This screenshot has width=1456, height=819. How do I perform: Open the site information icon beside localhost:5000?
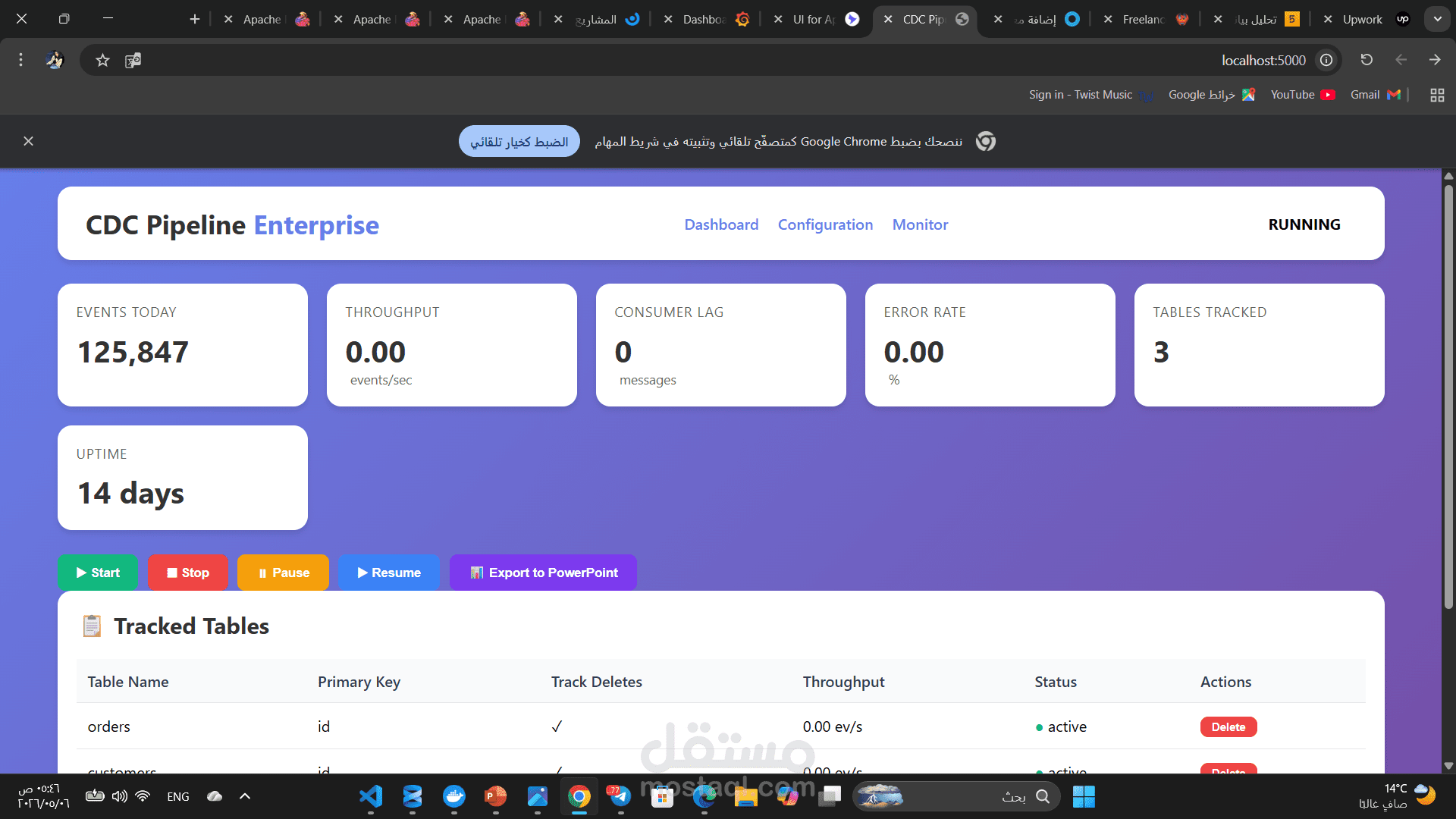coord(1326,60)
